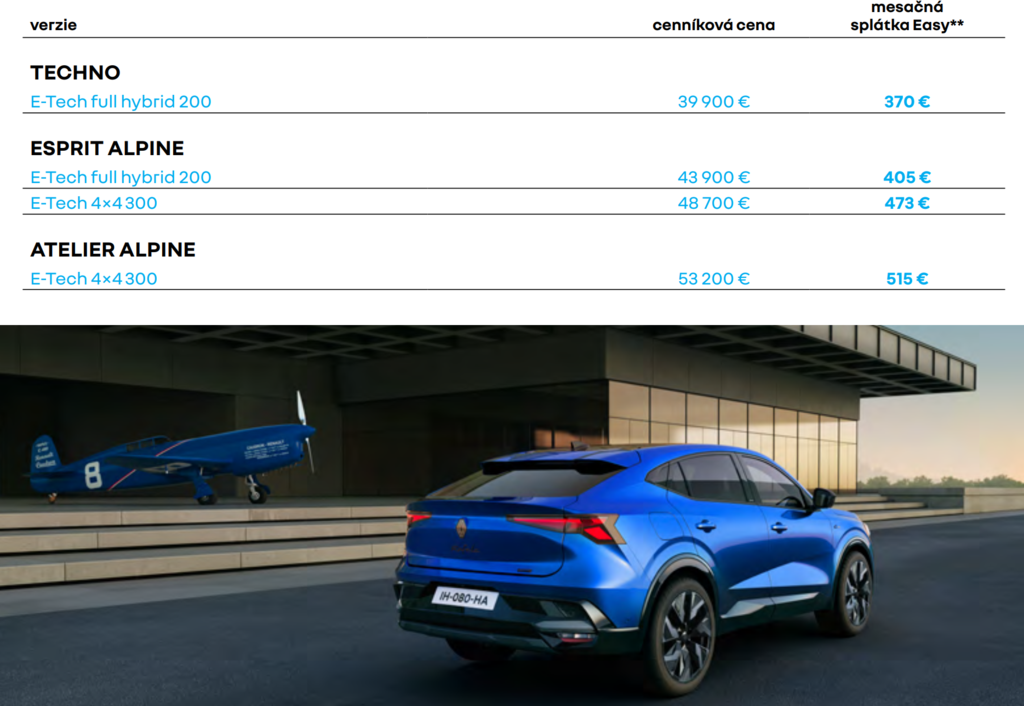
Task: Select E-Tech 4×4 300 under ATELIER ALPINE
Action: point(94,279)
